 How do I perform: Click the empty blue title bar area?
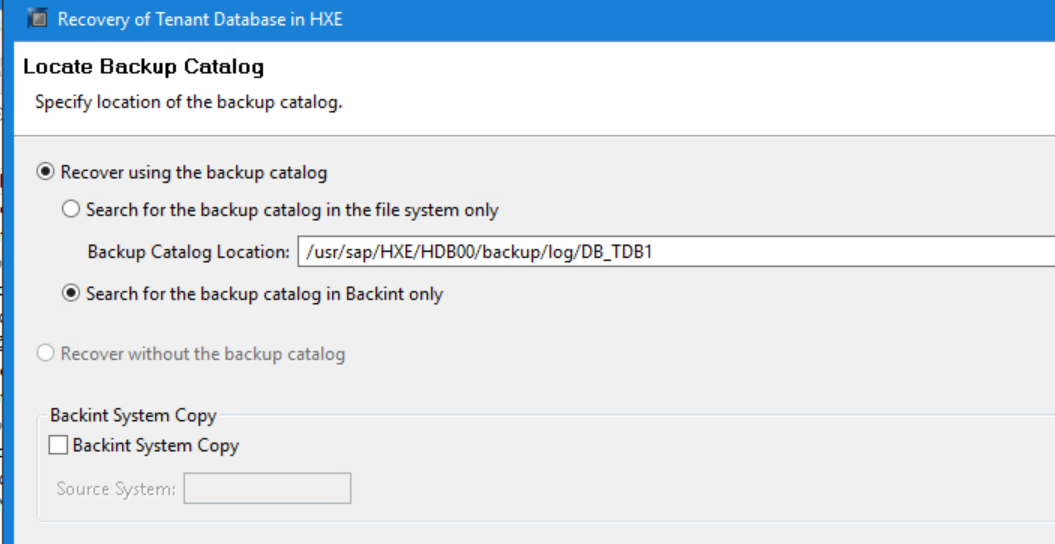click(x=700, y=19)
